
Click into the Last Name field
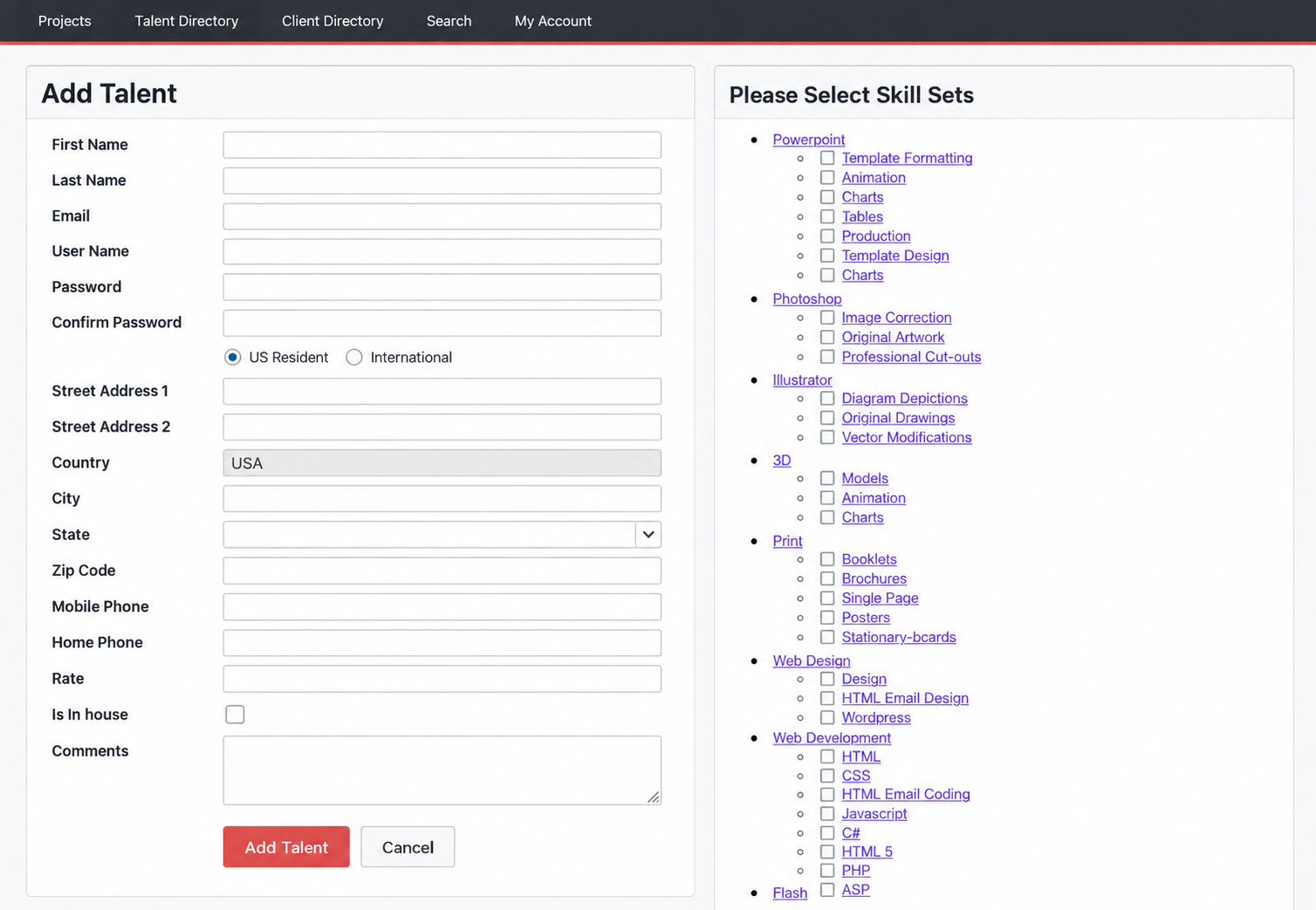[442, 181]
